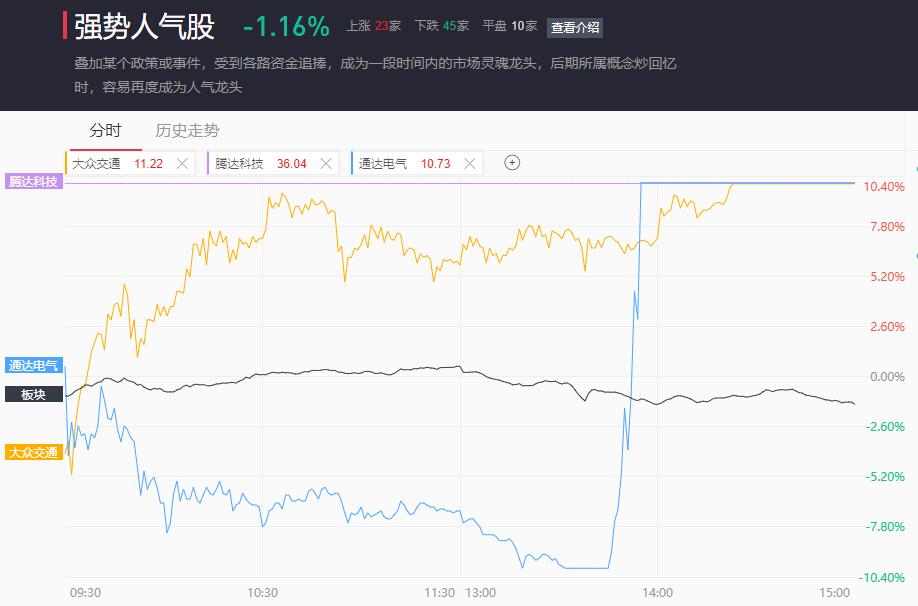
Task: Click the 上涨 23家 count
Action: click(x=373, y=26)
